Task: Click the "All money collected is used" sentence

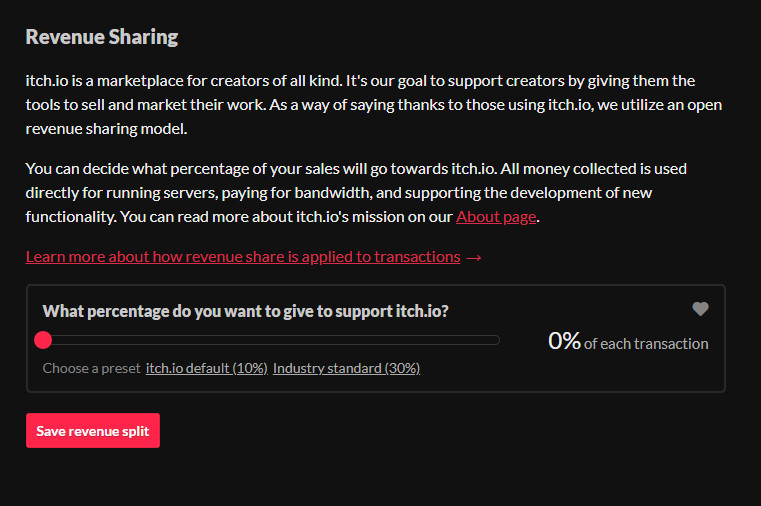Action: click(590, 168)
